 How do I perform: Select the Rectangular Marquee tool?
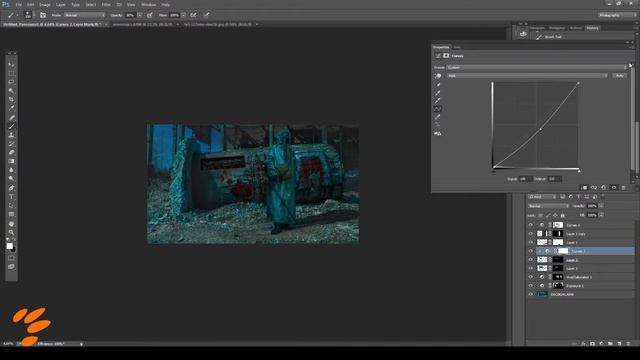point(11,73)
